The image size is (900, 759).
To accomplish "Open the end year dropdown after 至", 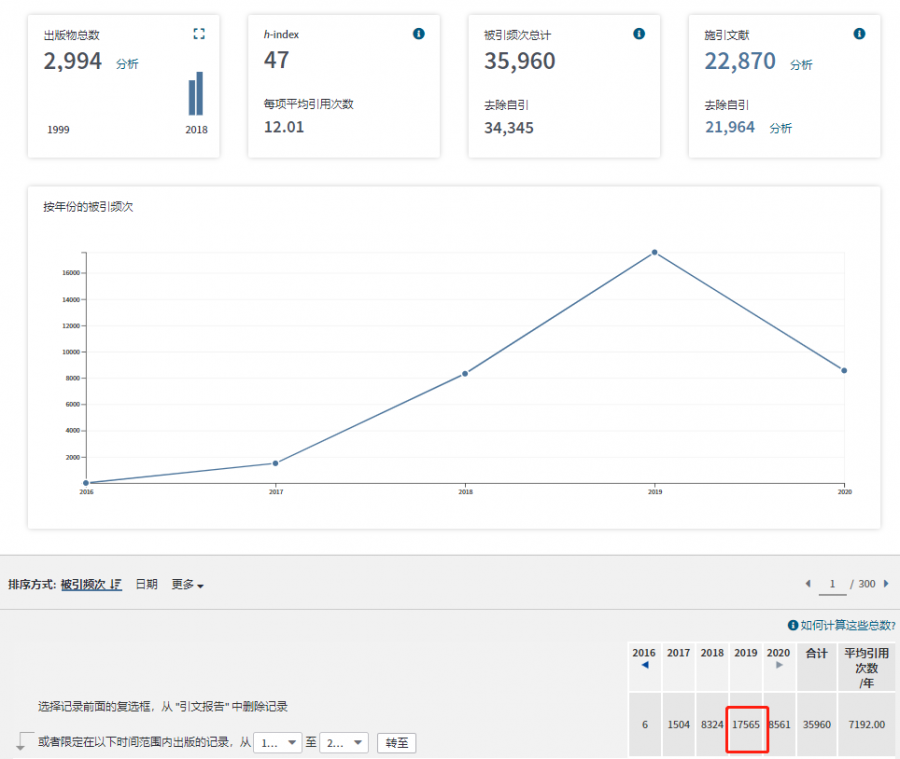I will [345, 743].
